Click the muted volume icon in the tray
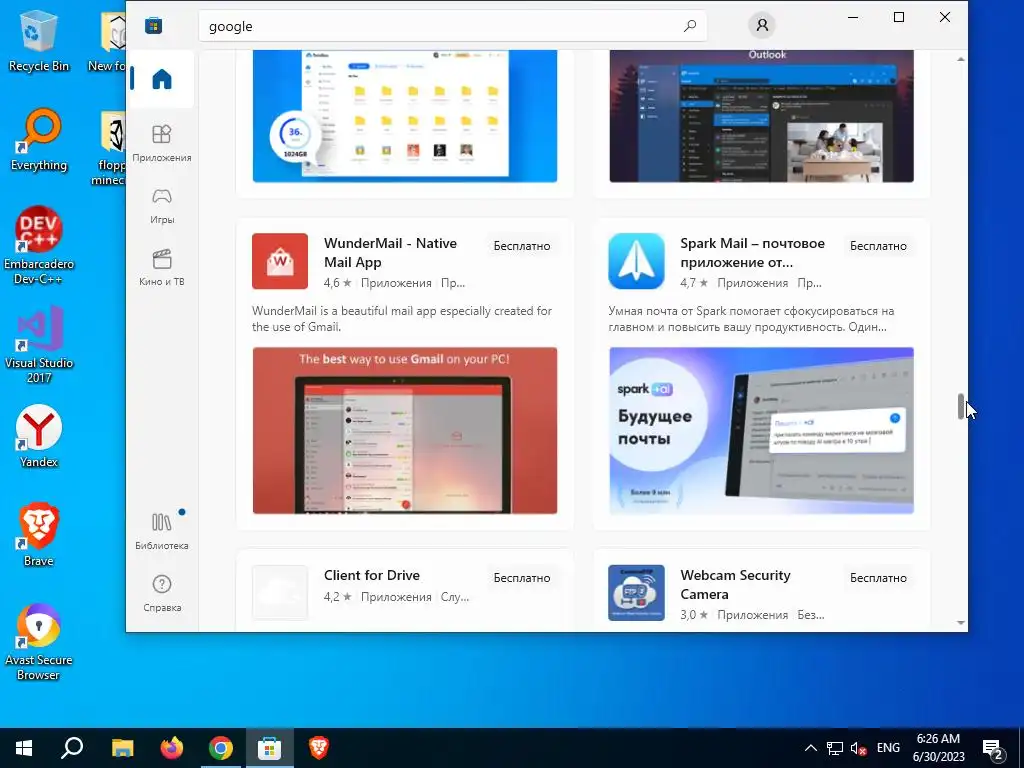 pos(858,748)
